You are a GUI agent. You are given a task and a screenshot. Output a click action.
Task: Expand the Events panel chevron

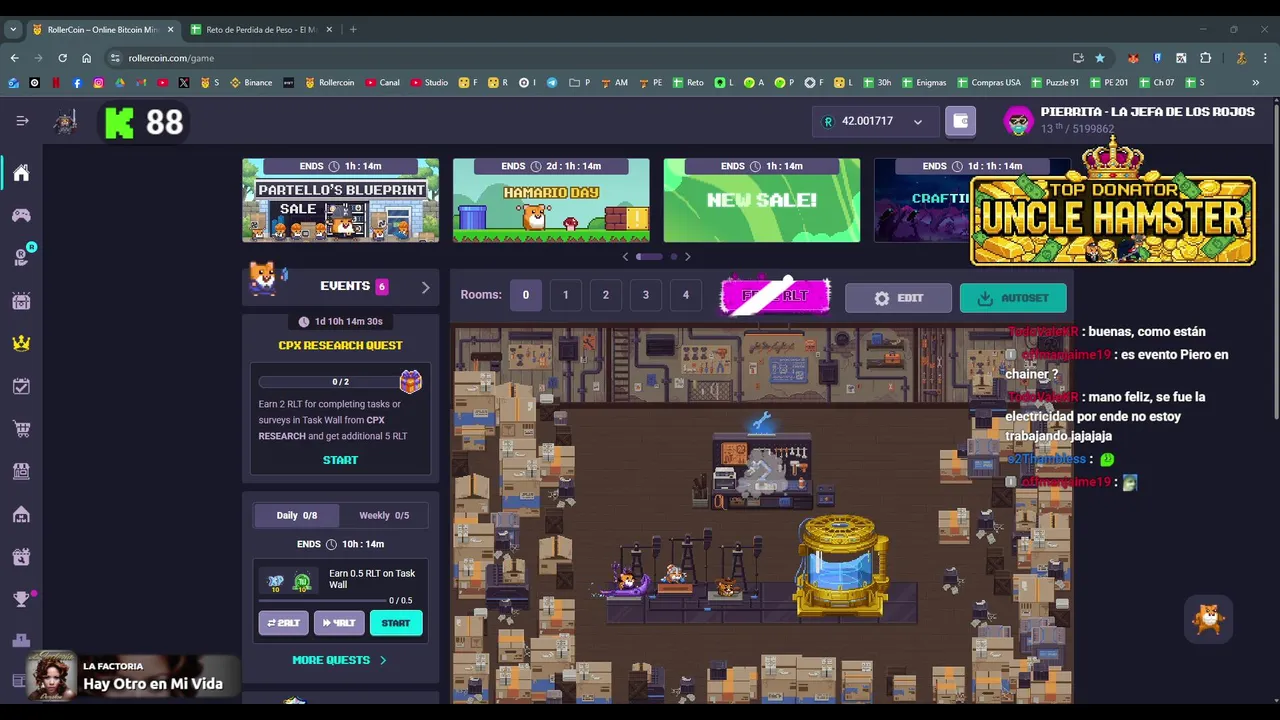(x=425, y=287)
